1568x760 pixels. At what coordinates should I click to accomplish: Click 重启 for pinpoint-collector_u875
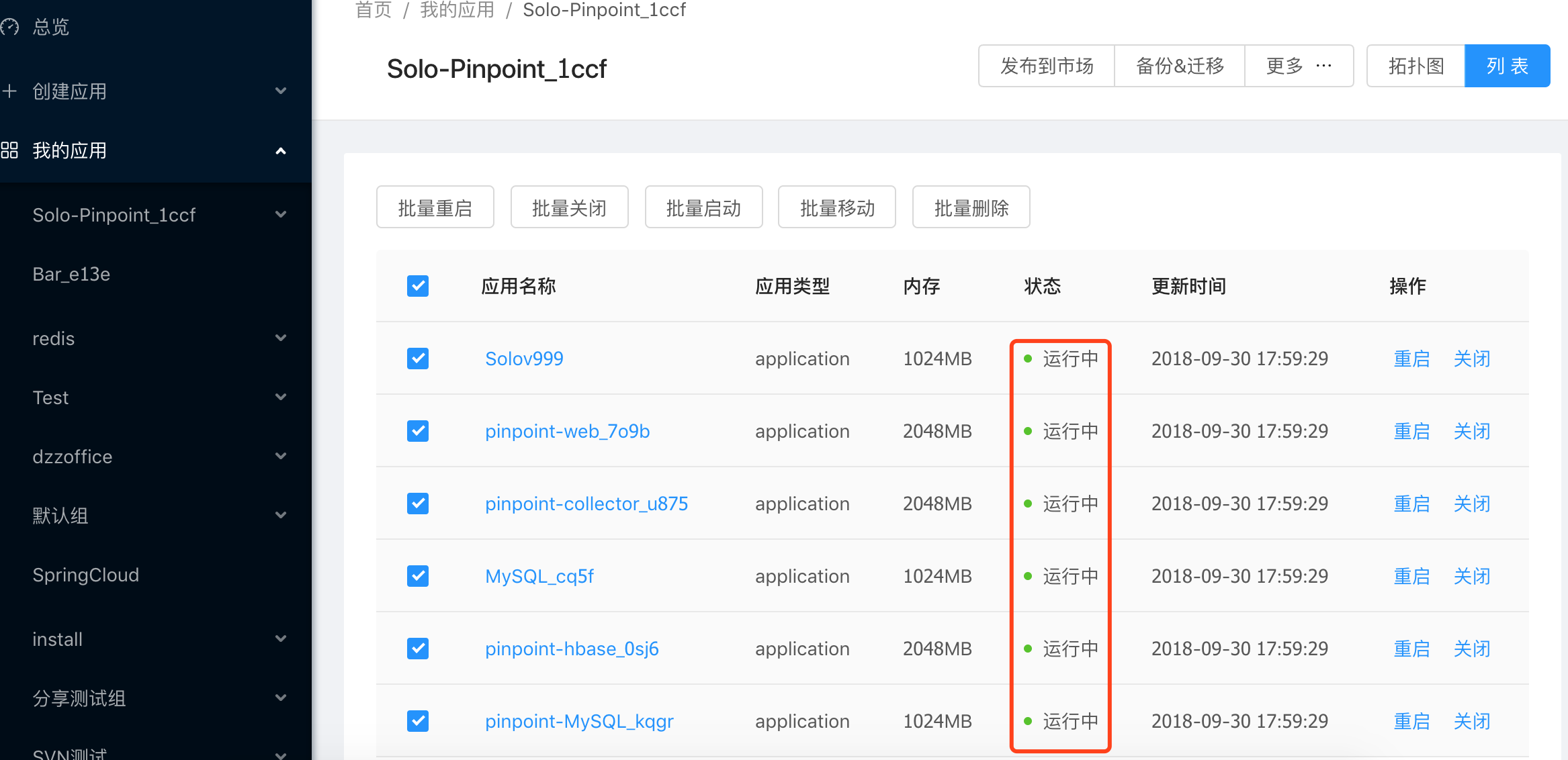pos(1411,504)
